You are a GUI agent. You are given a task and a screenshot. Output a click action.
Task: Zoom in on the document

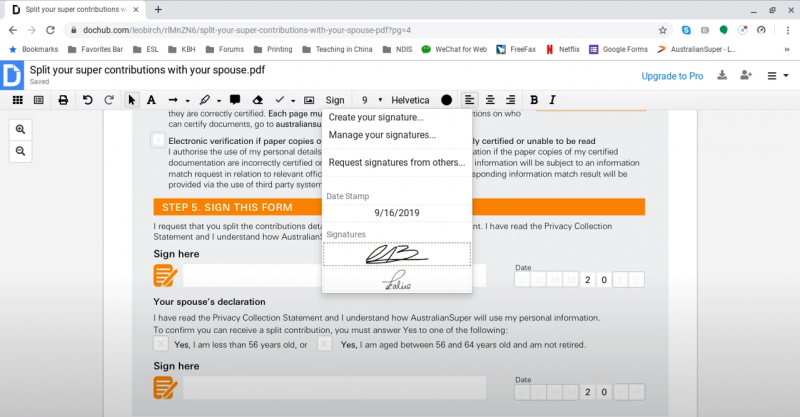tap(20, 129)
